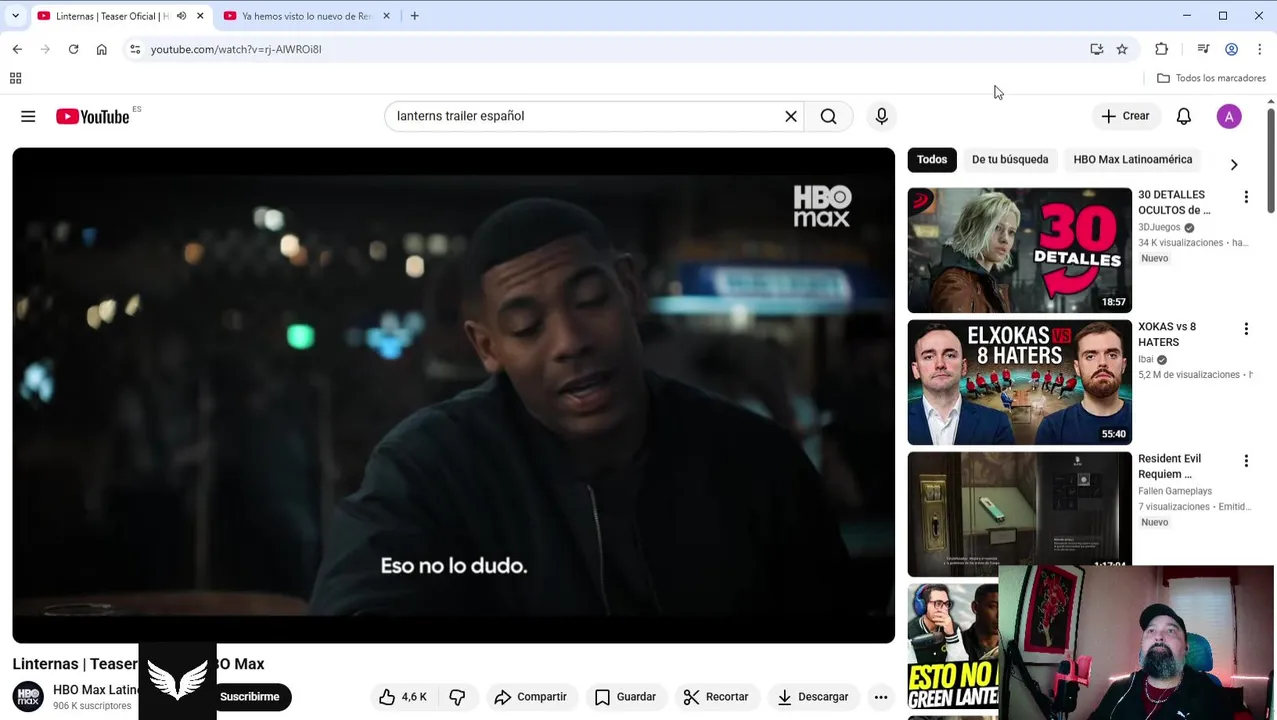The width and height of the screenshot is (1277, 720).
Task: Clear the search box with X icon
Action: pyautogui.click(x=791, y=116)
